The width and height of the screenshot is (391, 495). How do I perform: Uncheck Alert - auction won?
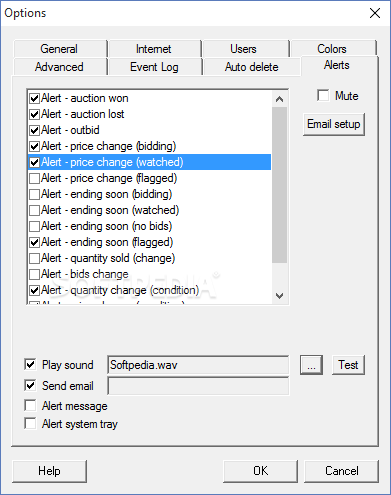click(x=34, y=98)
